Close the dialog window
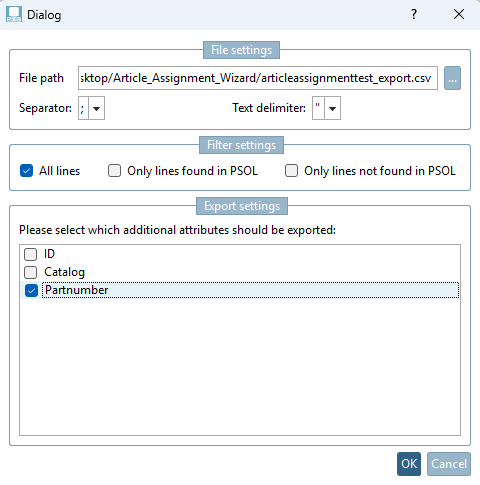This screenshot has width=480, height=485. click(x=459, y=14)
